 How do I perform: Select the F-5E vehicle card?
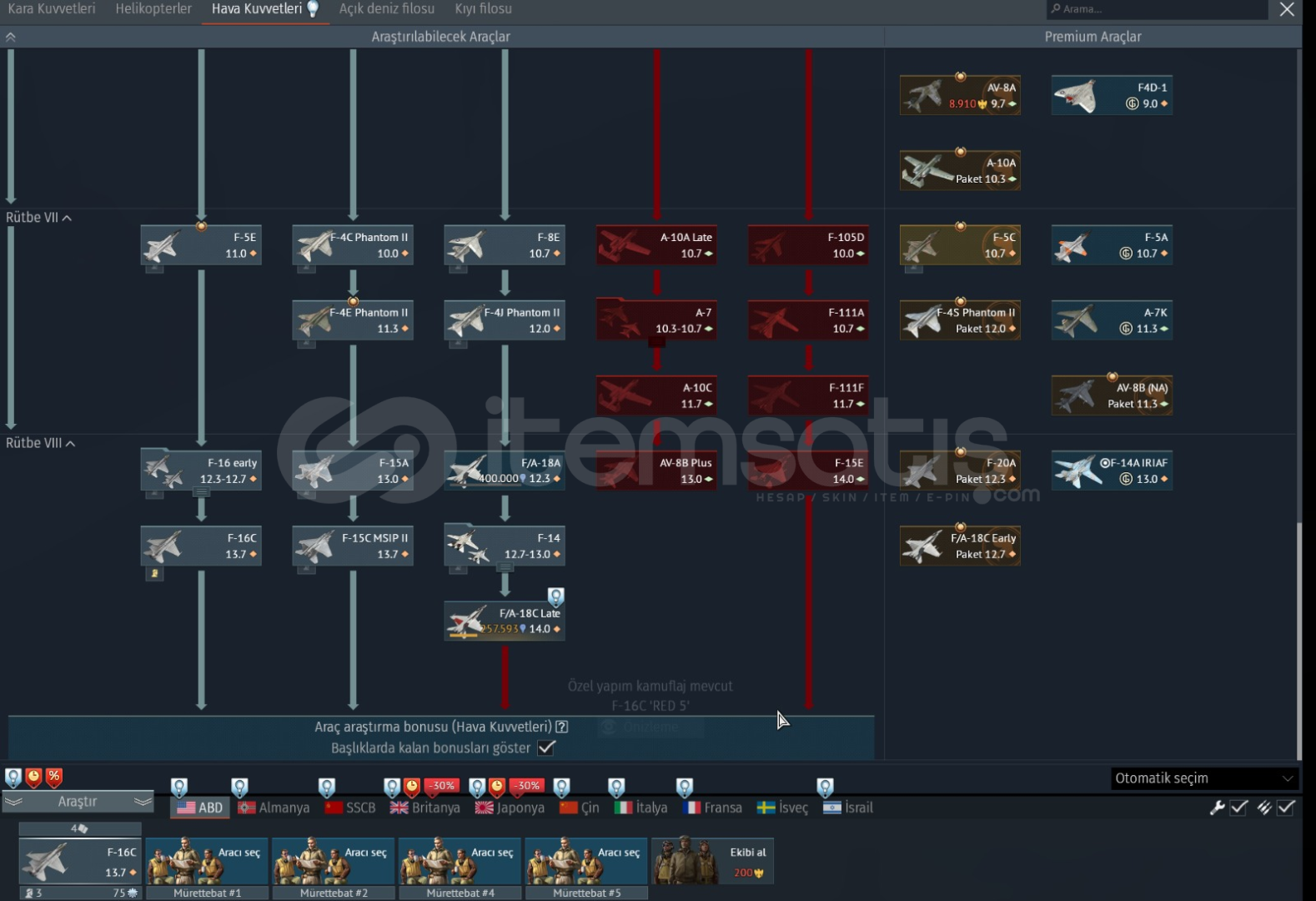(x=201, y=245)
